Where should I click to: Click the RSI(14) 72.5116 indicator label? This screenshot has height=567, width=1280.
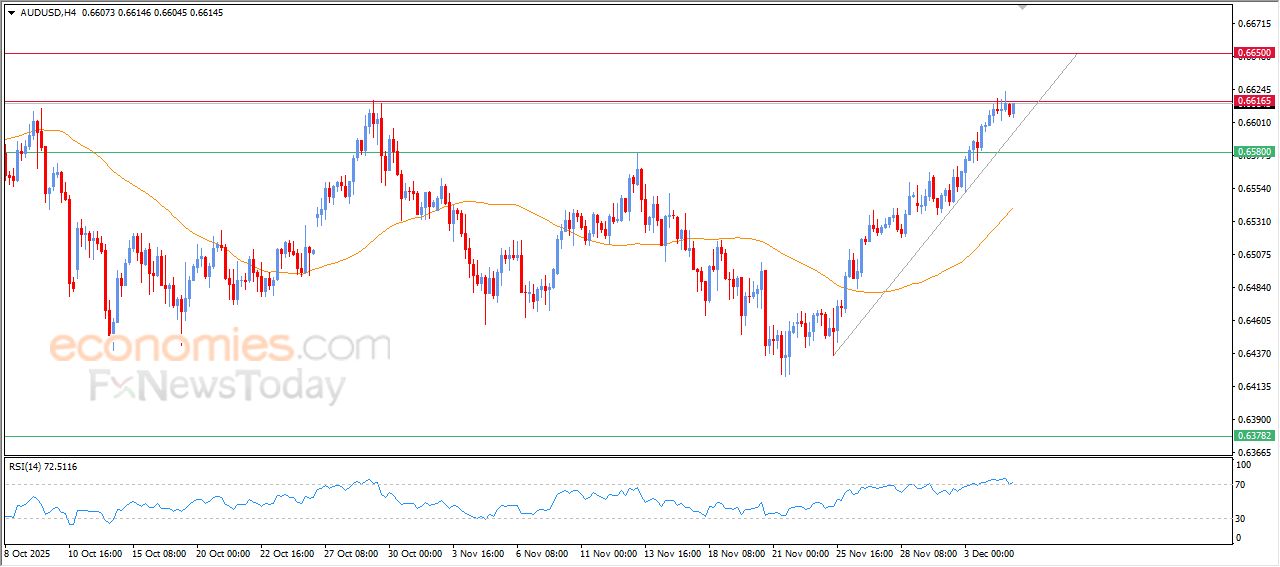(43, 466)
